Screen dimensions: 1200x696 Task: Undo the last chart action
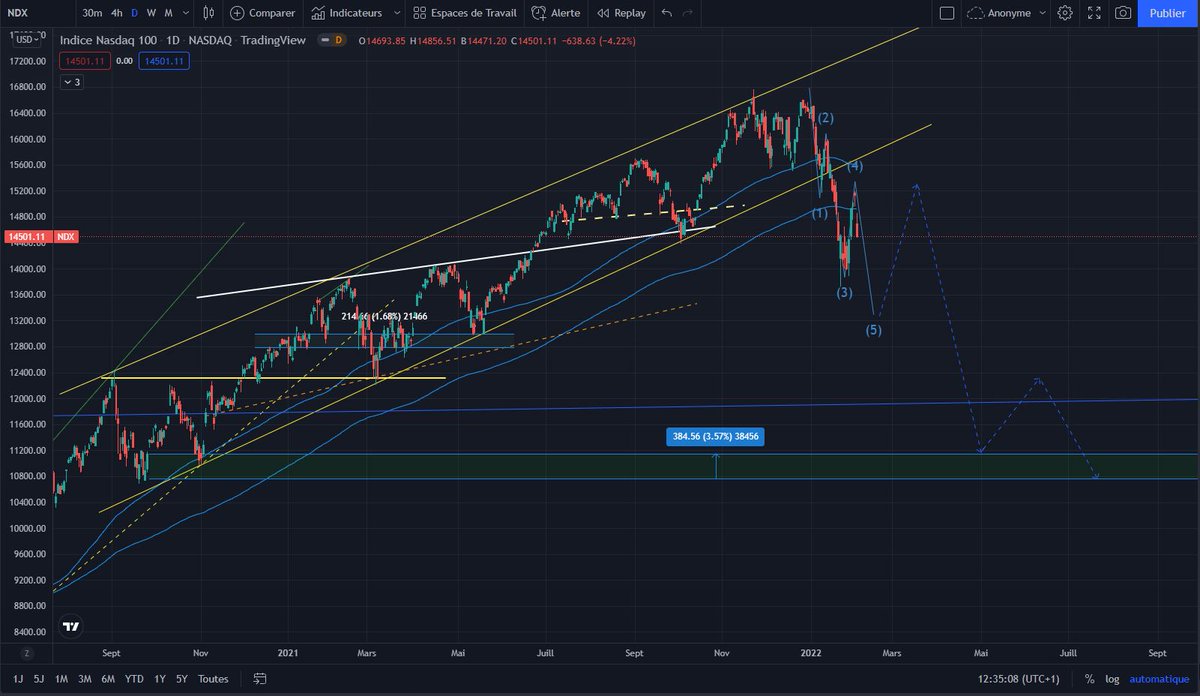click(x=667, y=13)
